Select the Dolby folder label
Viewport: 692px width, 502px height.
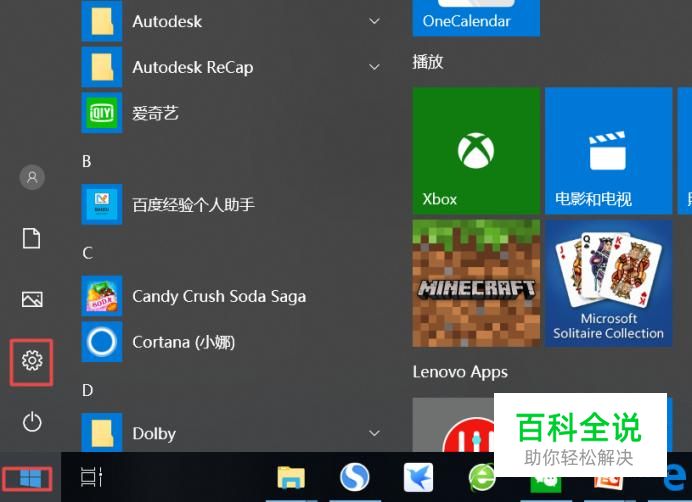click(154, 434)
